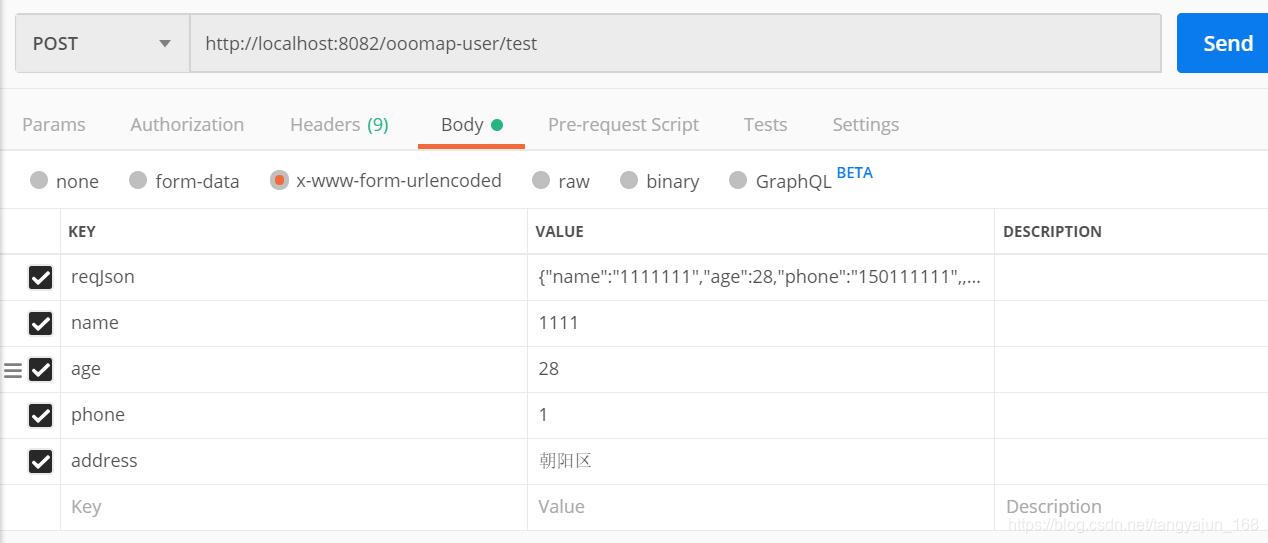
Task: Click the empty Key placeholder field
Action: (x=290, y=507)
